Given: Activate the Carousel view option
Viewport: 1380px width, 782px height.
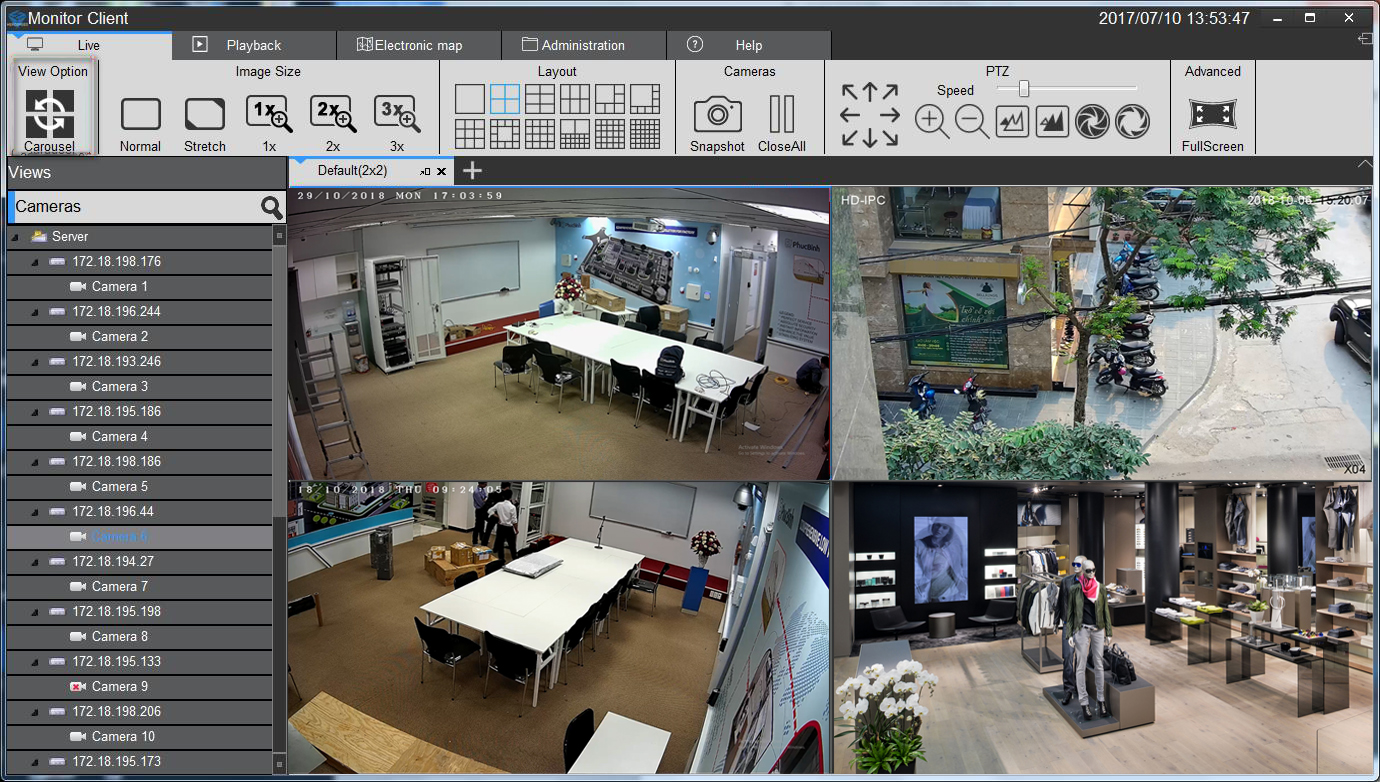Looking at the screenshot, I should (49, 114).
